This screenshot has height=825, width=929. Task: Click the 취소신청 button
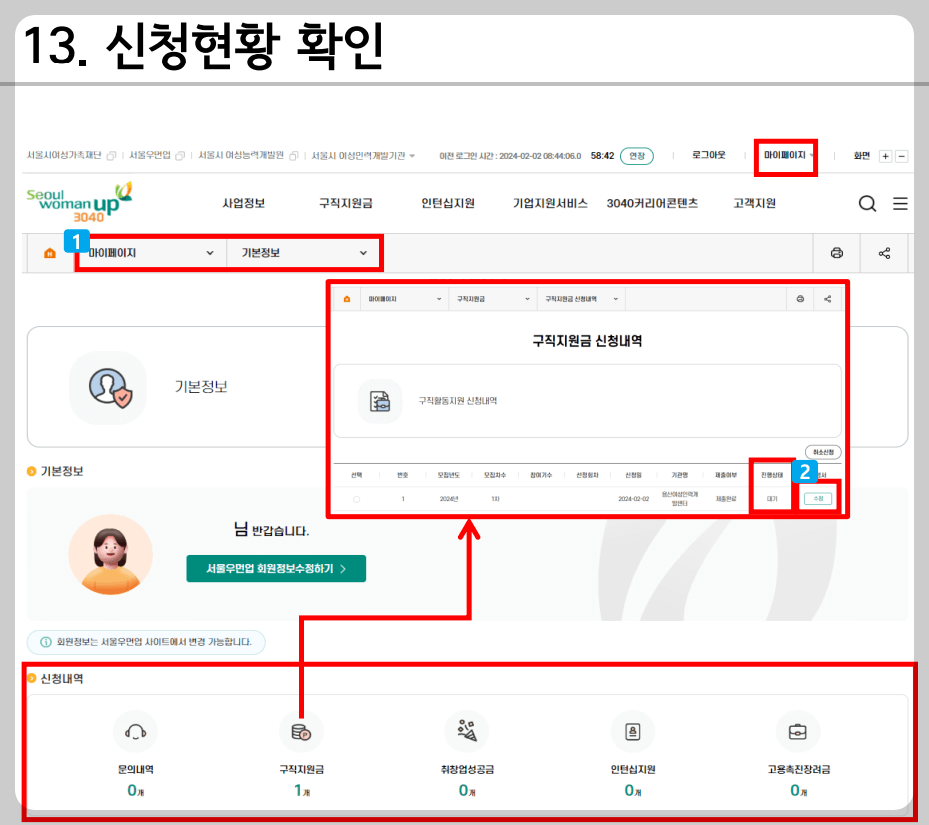[822, 452]
